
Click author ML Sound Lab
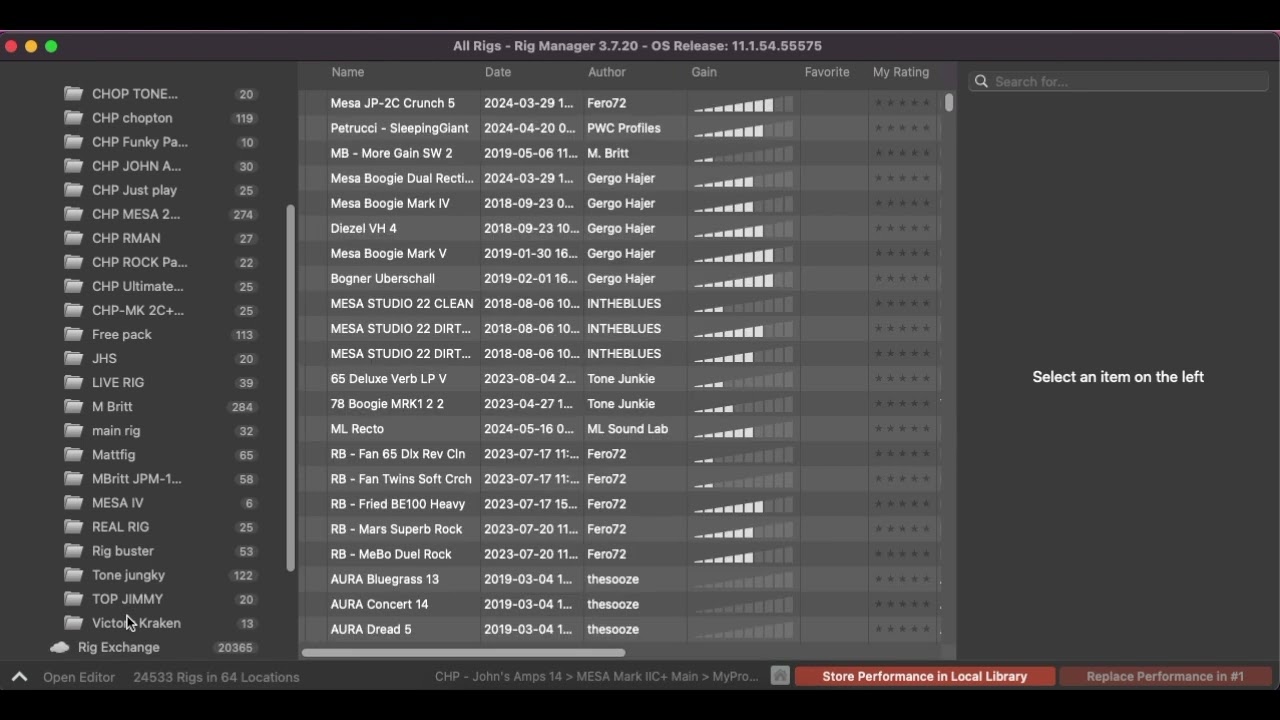tap(627, 429)
